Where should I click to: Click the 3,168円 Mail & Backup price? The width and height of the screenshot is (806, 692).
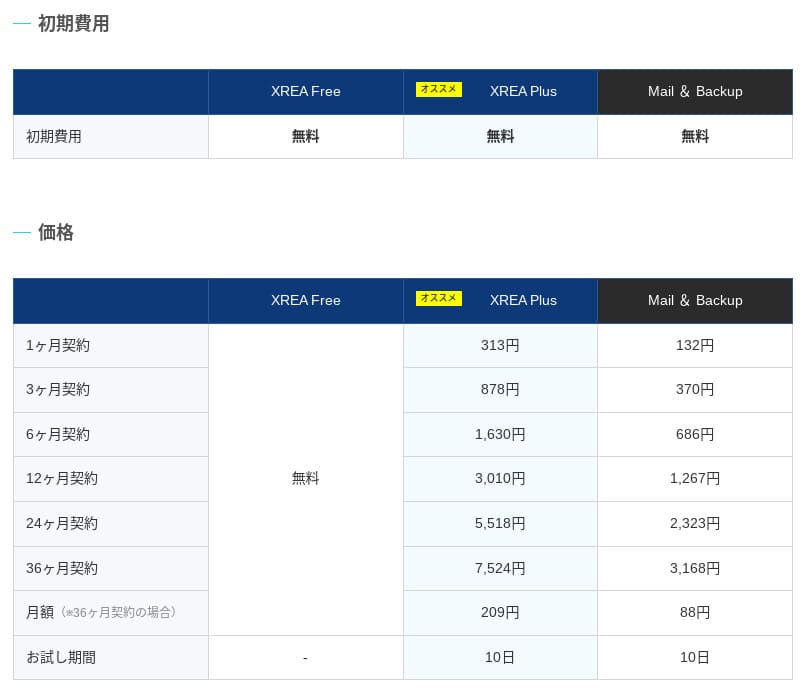click(694, 568)
